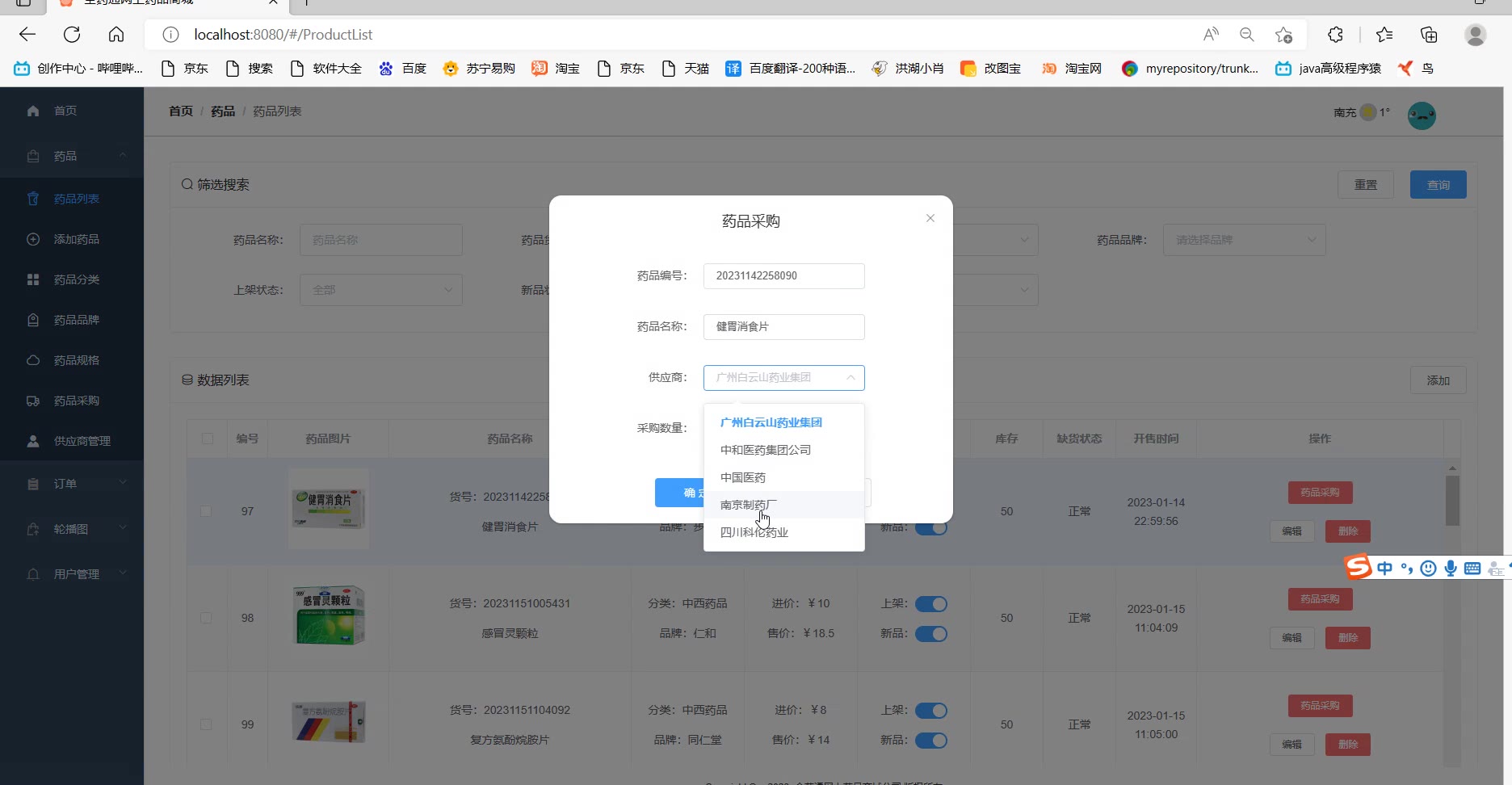
Task: Click the Sogou microphone voice input icon
Action: click(x=1451, y=569)
